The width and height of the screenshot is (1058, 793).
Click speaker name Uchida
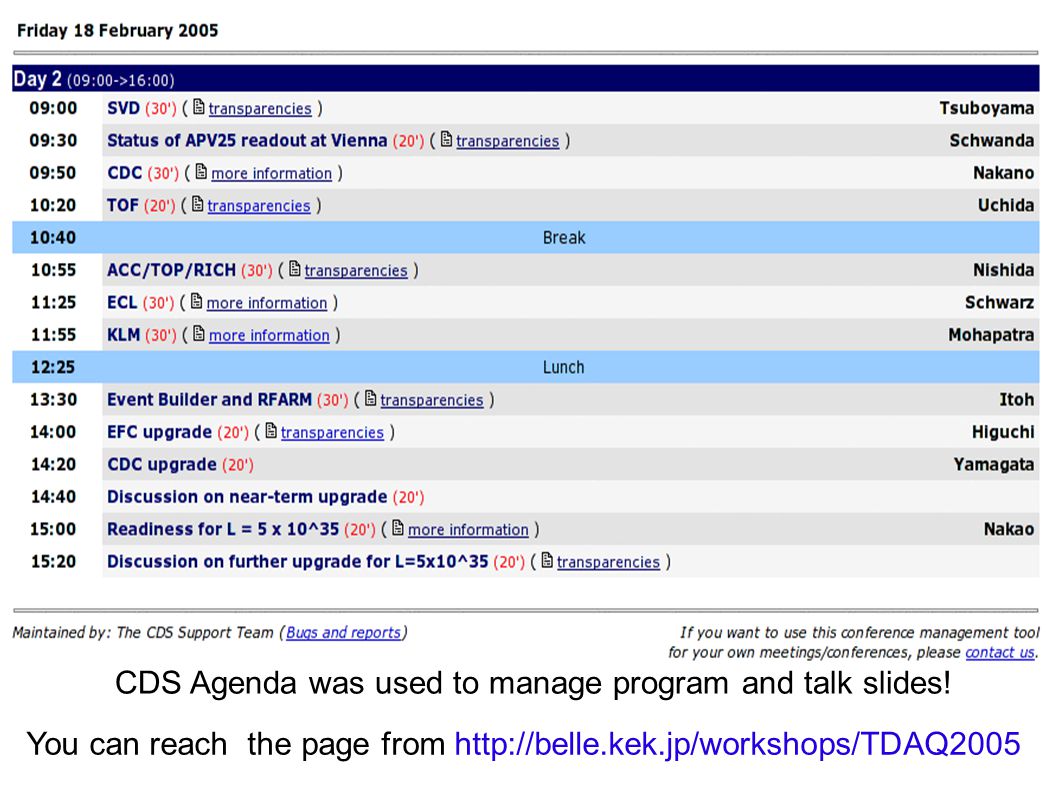click(1006, 205)
